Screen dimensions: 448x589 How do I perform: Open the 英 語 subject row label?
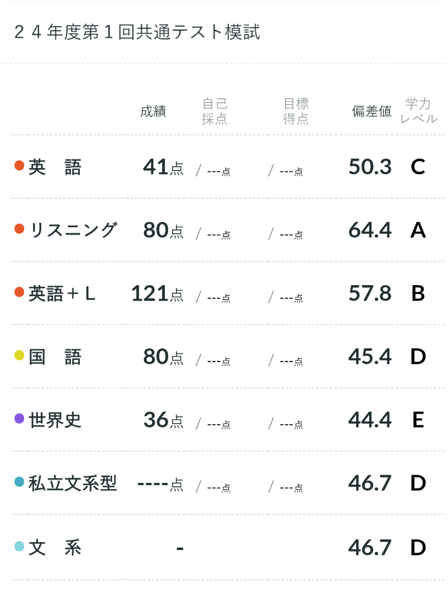(x=55, y=167)
